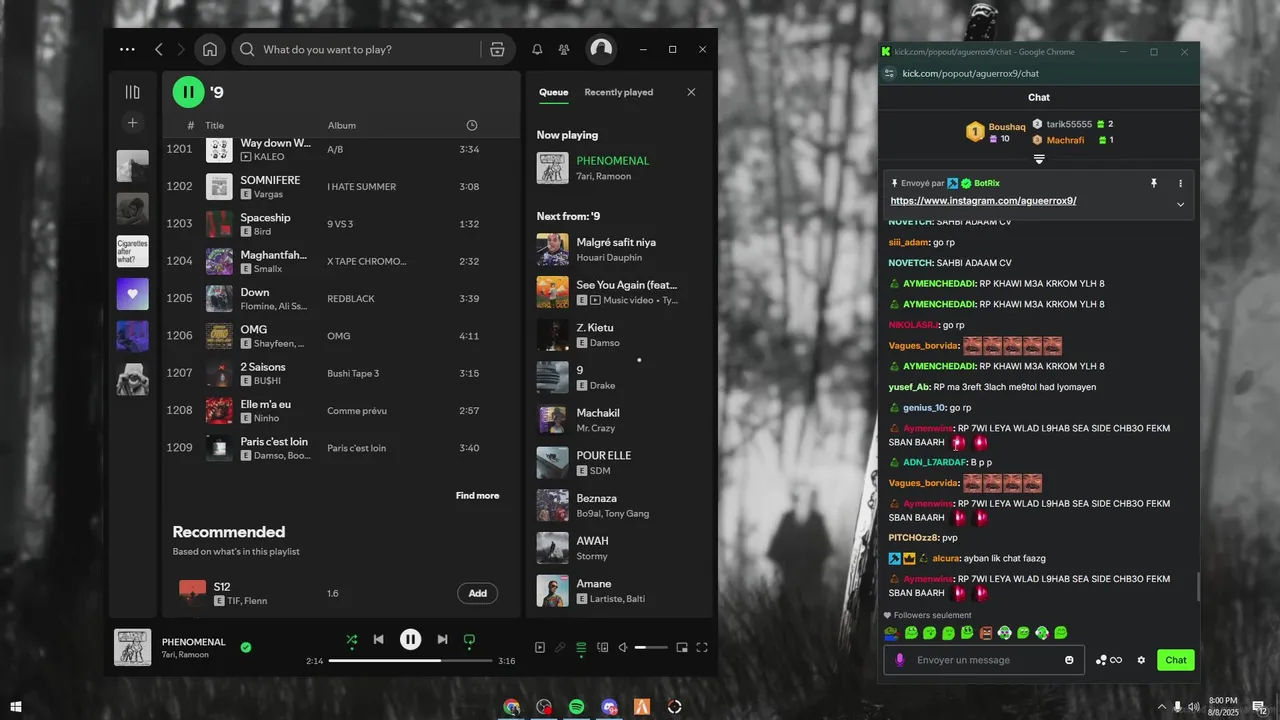
Task: Go back with Spotify back arrow
Action: 158,49
